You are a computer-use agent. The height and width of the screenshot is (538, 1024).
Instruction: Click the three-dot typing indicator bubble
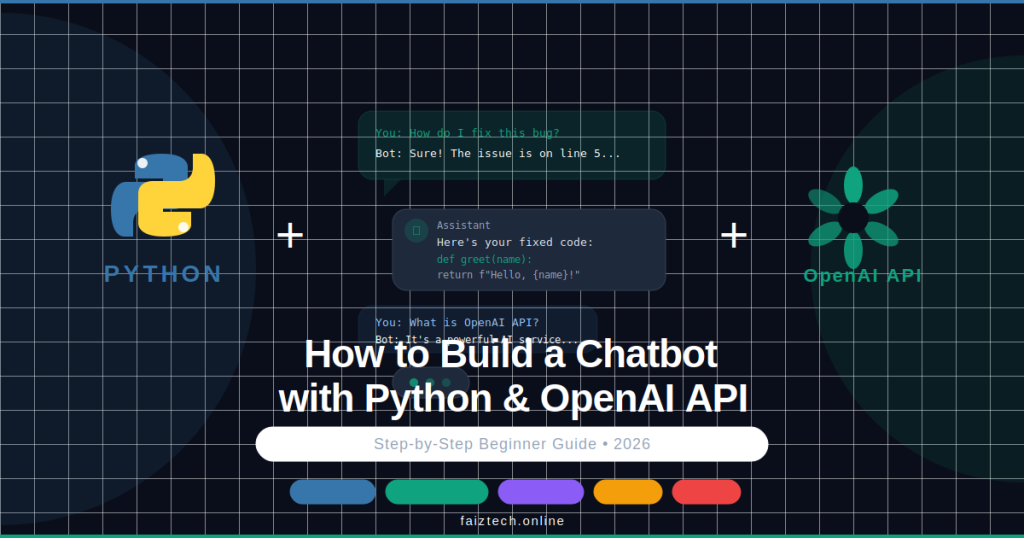point(430,382)
